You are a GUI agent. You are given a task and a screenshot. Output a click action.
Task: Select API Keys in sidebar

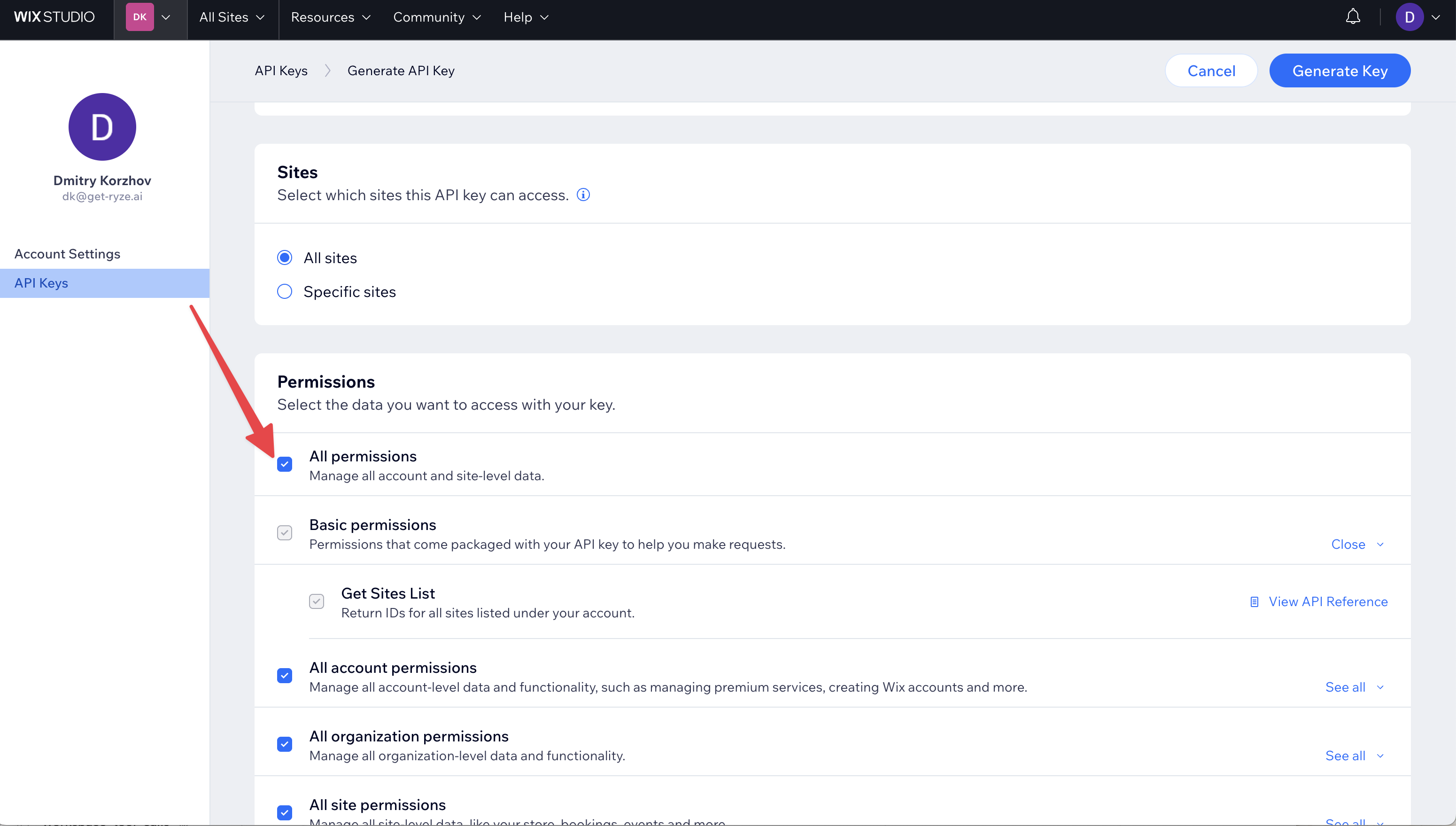click(105, 283)
